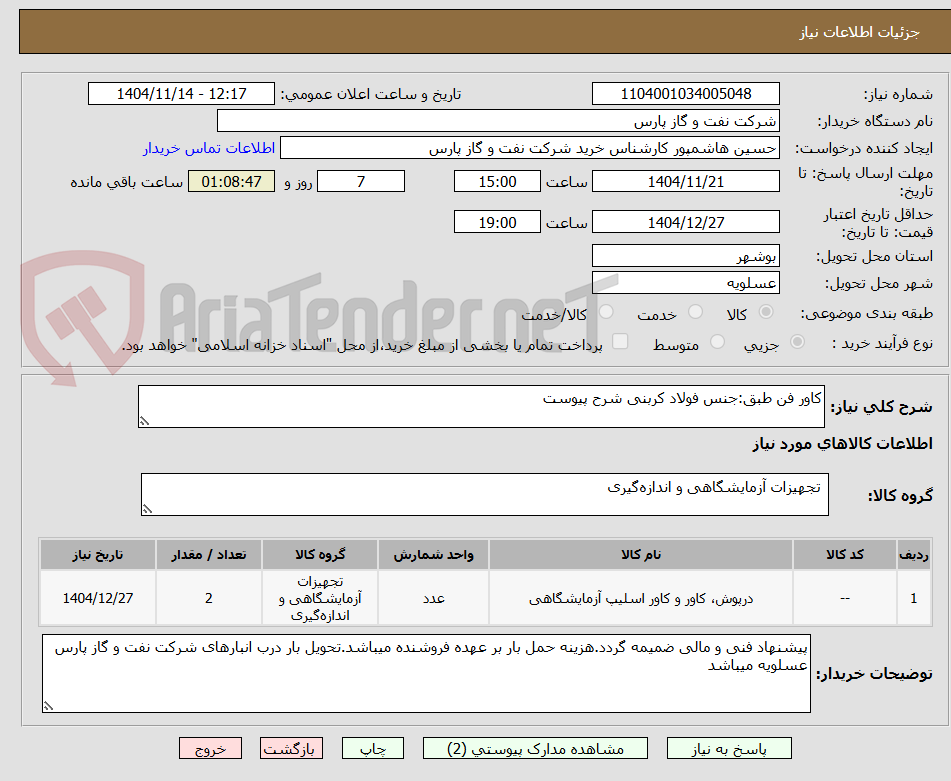Click the countdown timer 01:08:47
This screenshot has height=781, width=951.
coord(231,181)
